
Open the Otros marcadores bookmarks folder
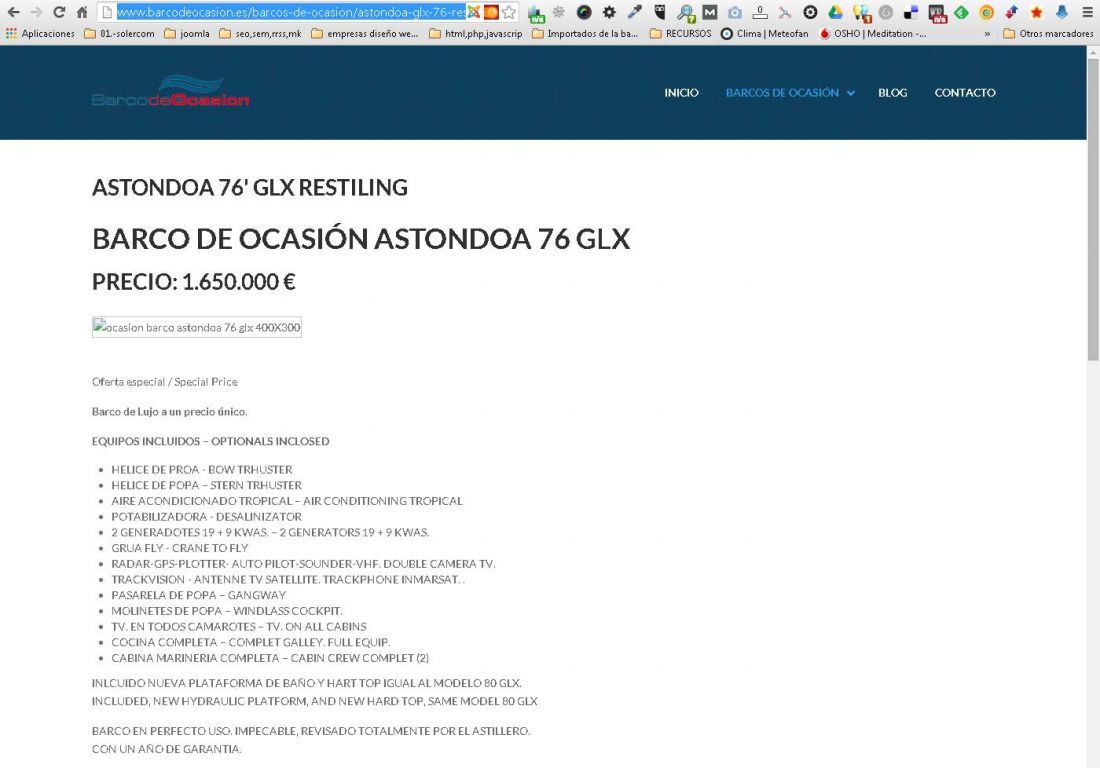pyautogui.click(x=1048, y=33)
